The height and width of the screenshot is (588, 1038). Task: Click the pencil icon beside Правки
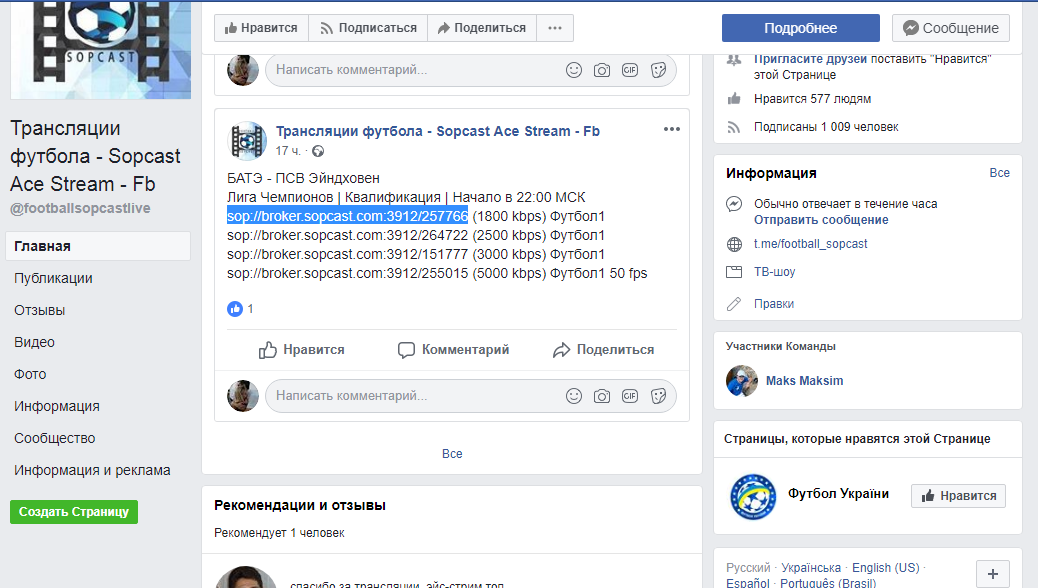click(x=734, y=304)
